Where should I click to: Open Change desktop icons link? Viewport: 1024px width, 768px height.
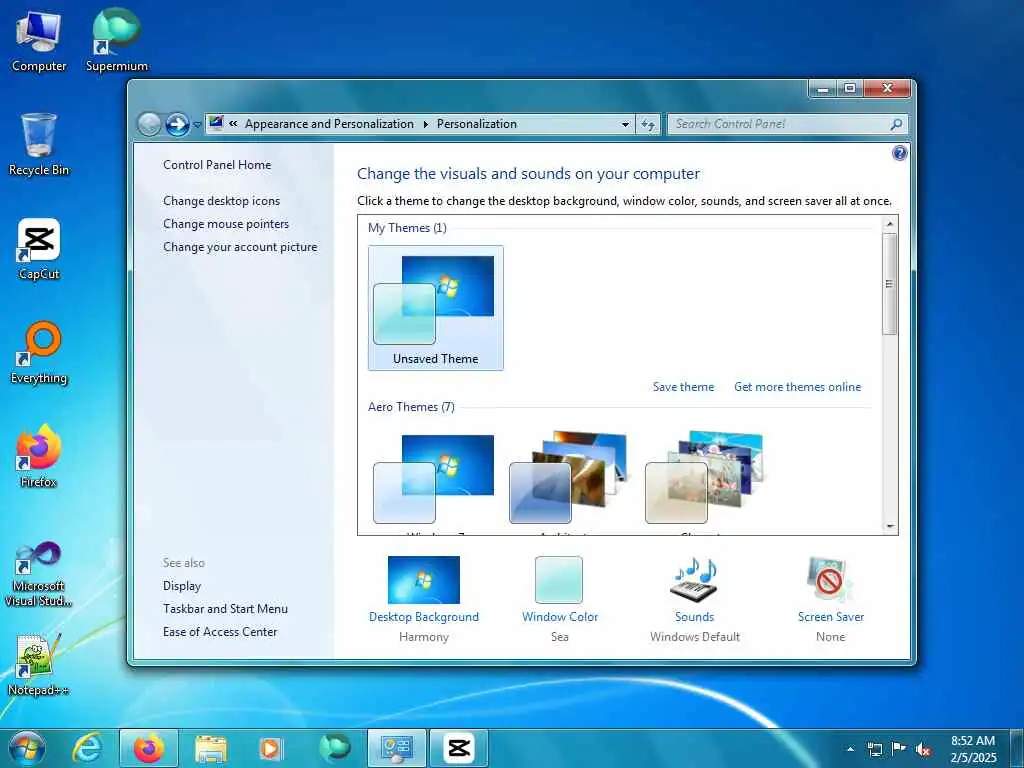[221, 200]
